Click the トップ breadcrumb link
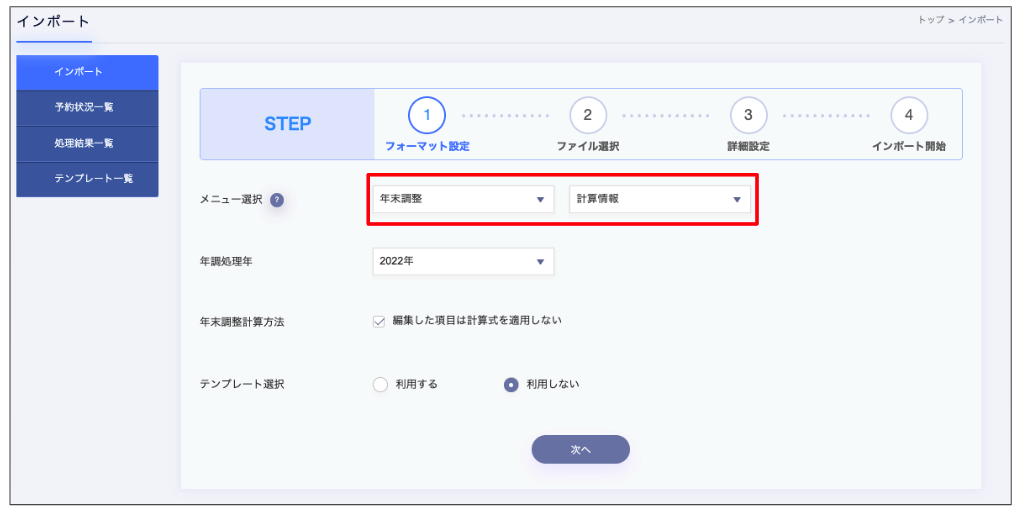Screen dimensions: 1020x516 [x=930, y=20]
